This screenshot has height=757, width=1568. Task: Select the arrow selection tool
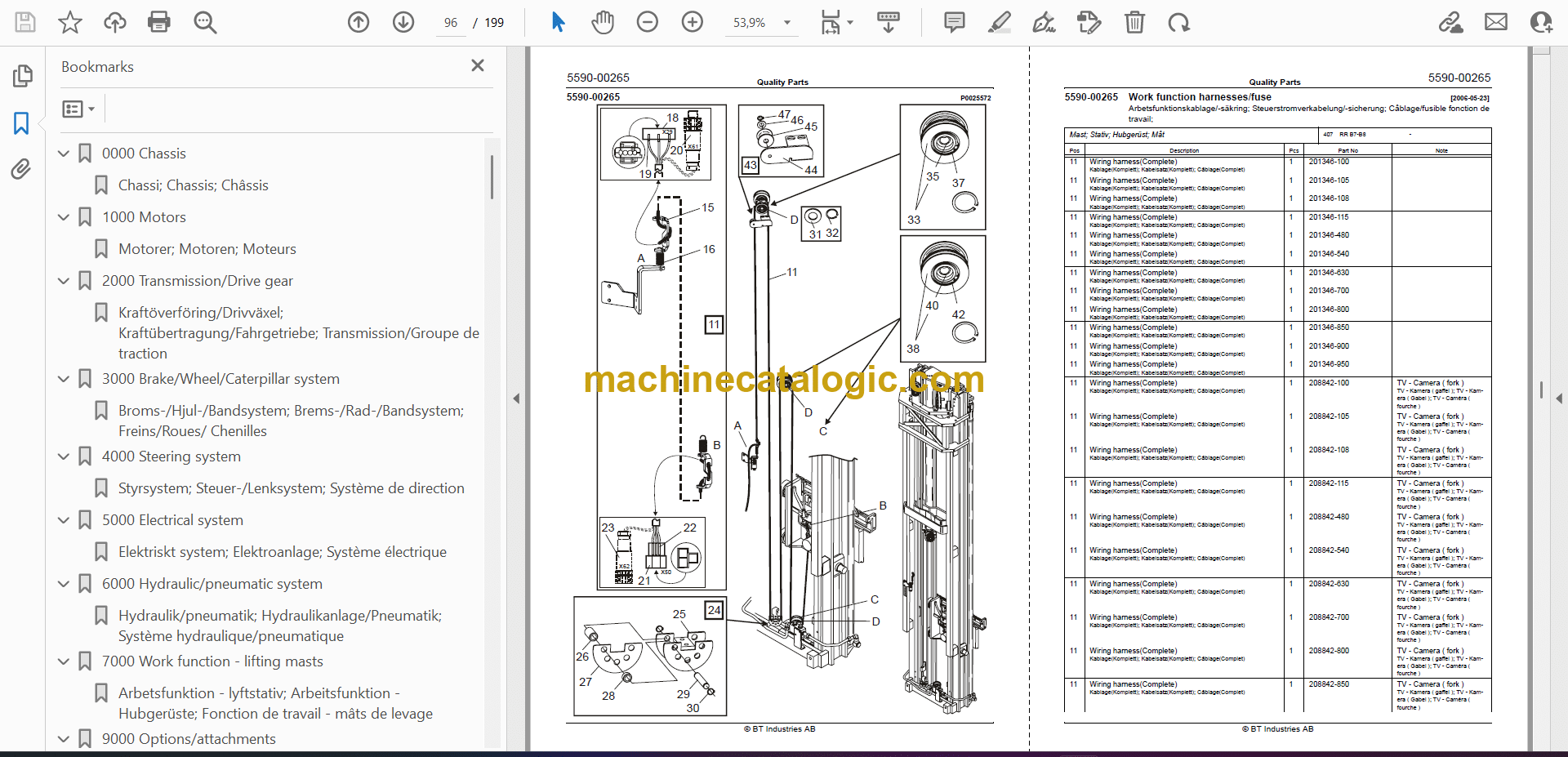coord(558,22)
